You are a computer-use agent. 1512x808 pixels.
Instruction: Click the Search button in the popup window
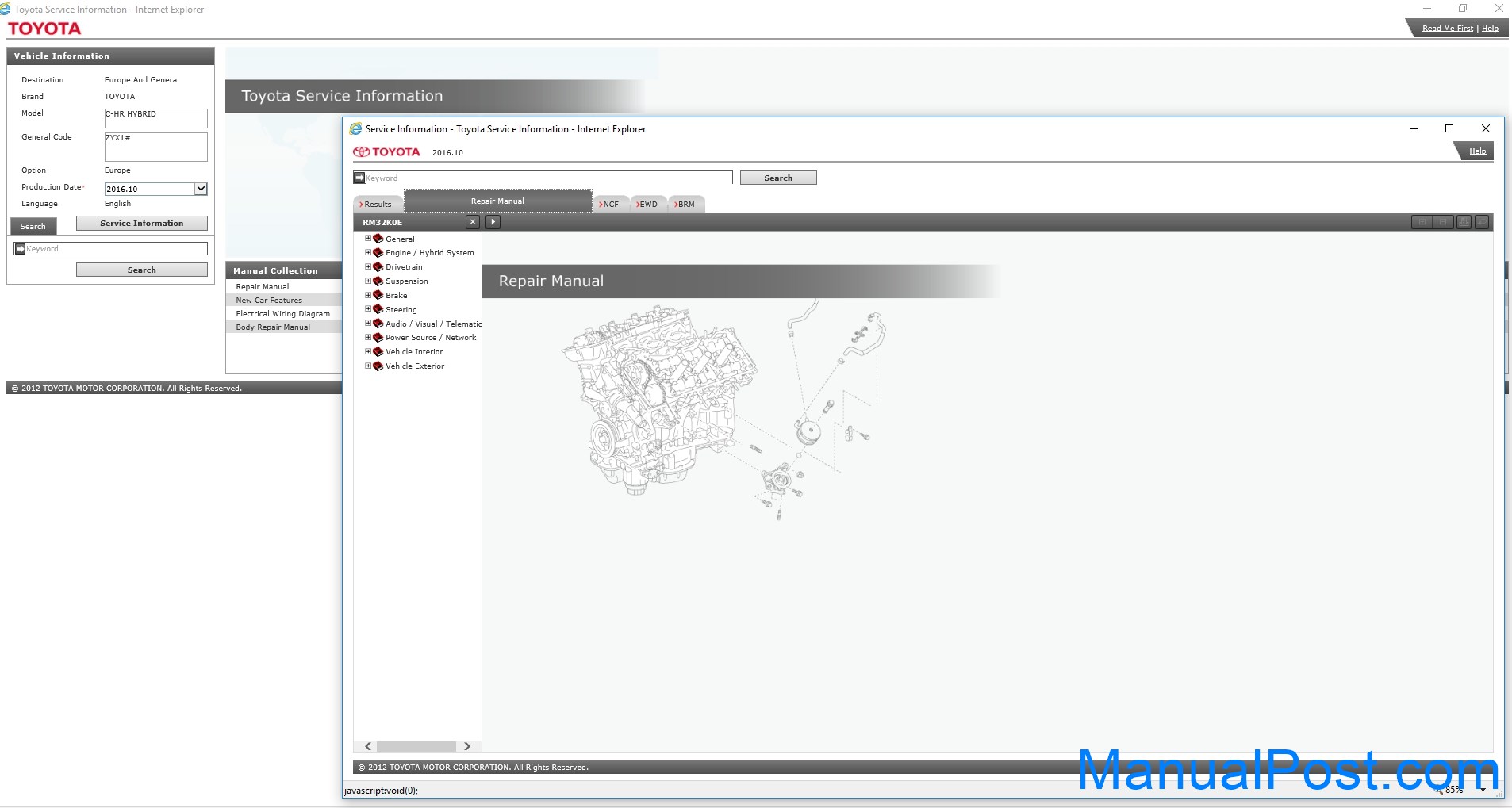coord(778,178)
